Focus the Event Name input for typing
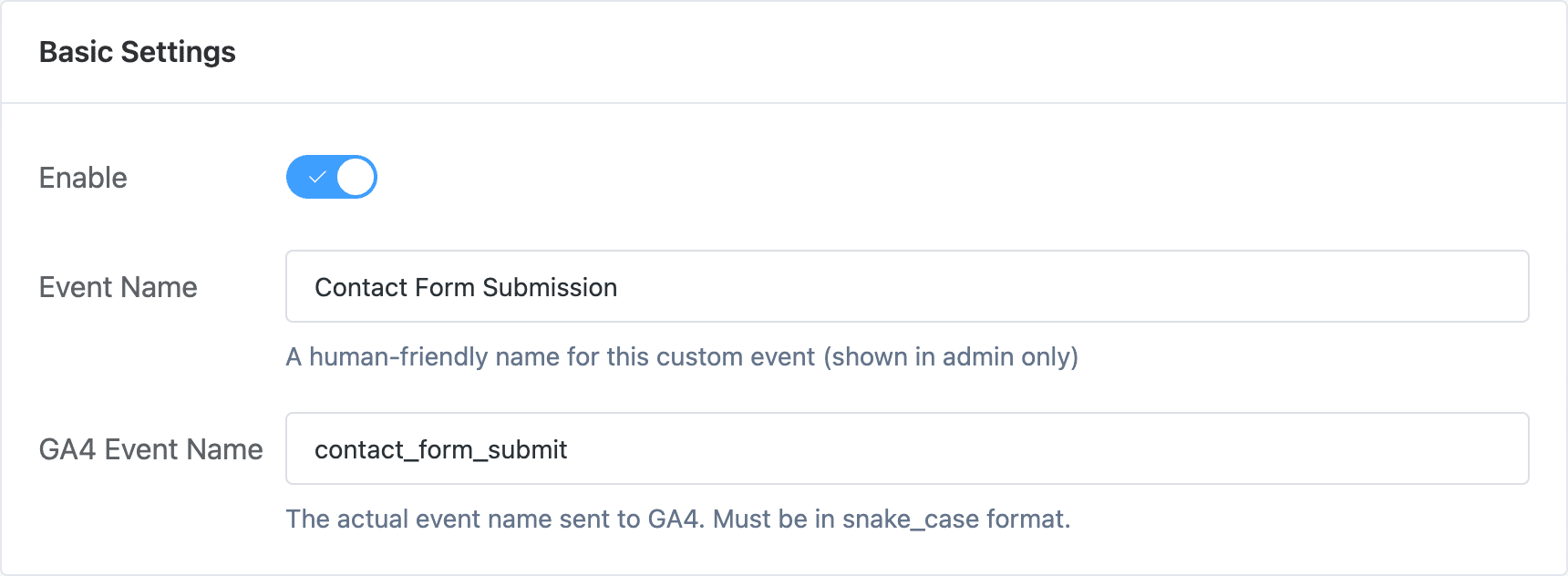1568x576 pixels. (x=820, y=287)
